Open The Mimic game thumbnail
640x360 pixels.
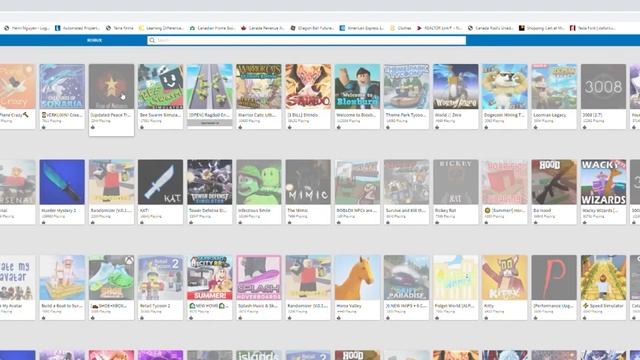[308, 182]
